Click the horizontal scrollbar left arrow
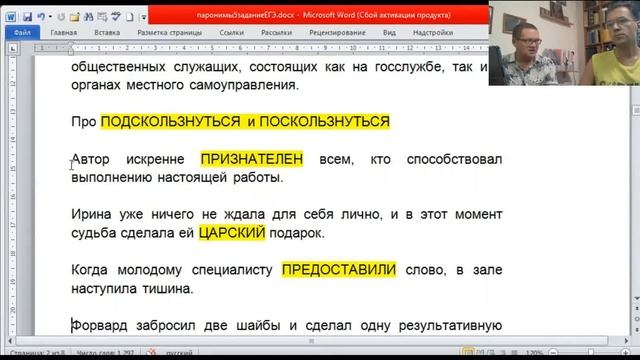 pyautogui.click(x=10, y=340)
